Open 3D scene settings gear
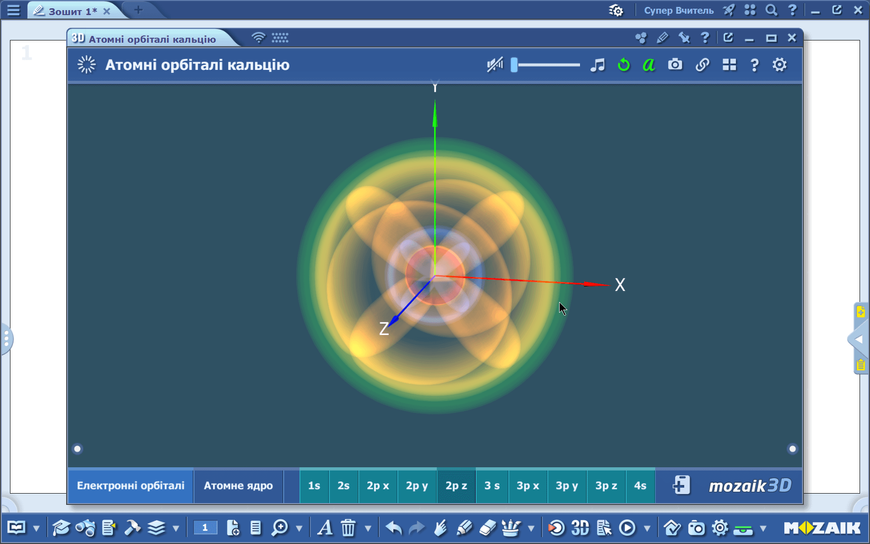Screen dimensions: 870x544 click(x=779, y=65)
